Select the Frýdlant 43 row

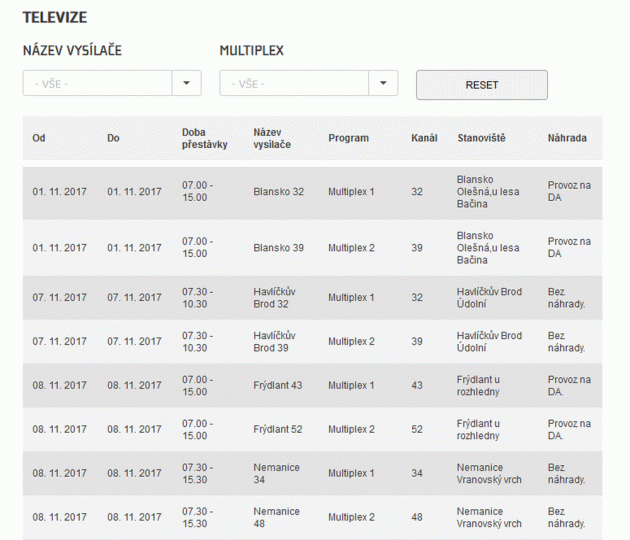pyautogui.click(x=313, y=386)
